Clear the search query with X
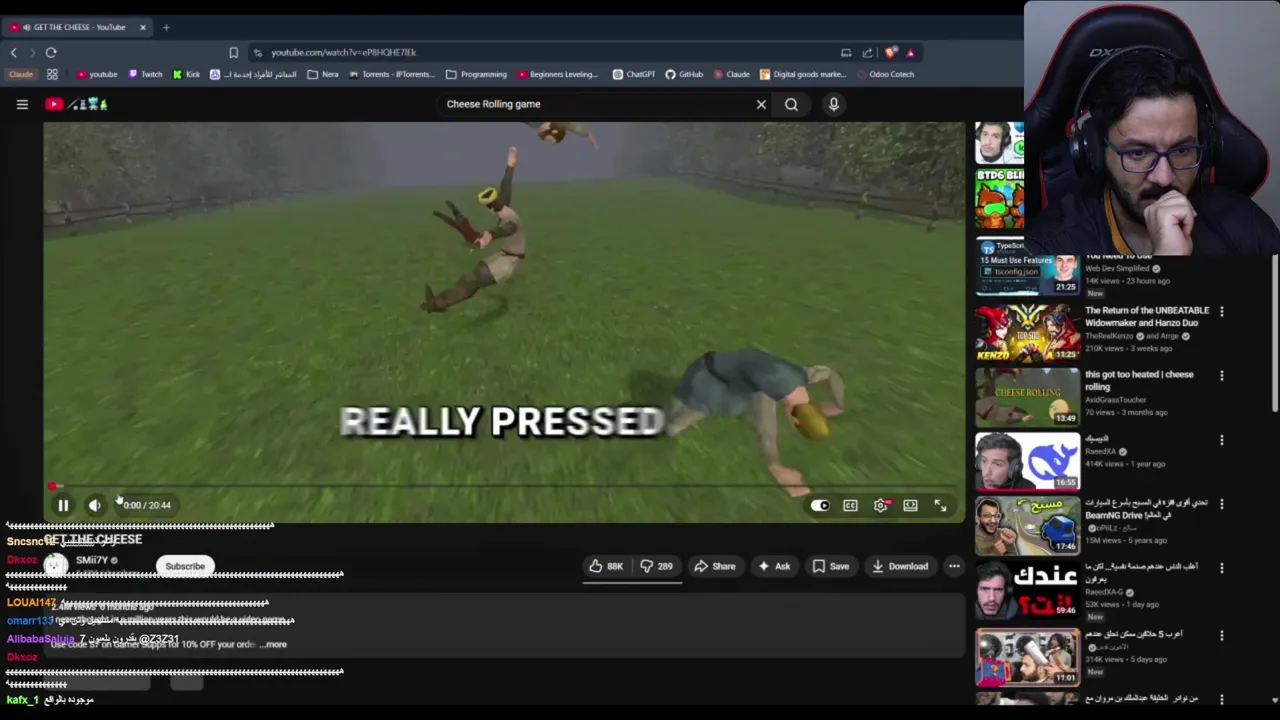1280x720 pixels. pos(761,104)
